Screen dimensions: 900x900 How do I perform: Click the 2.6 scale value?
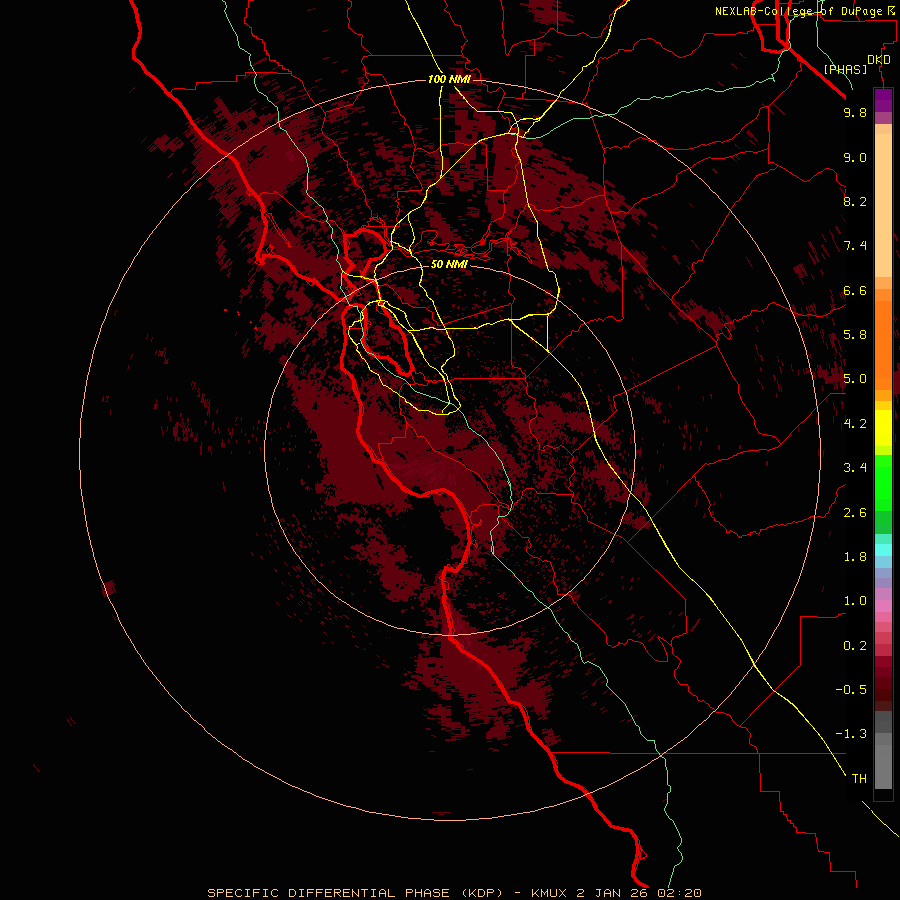pos(855,513)
